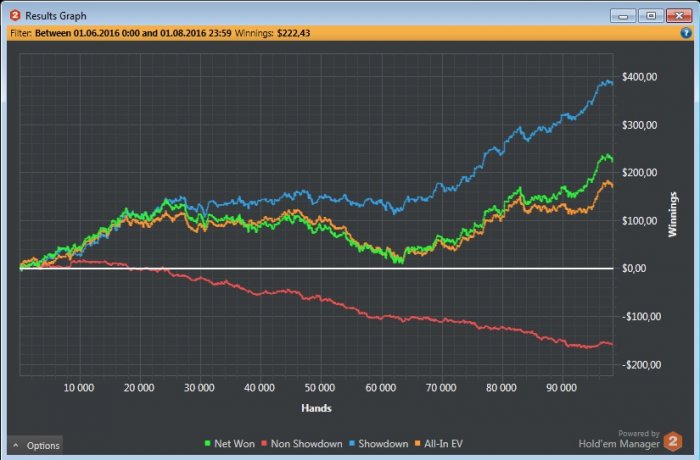Click the Non Showdown legend label
Screen dimensions: 700x460
pos(306,443)
